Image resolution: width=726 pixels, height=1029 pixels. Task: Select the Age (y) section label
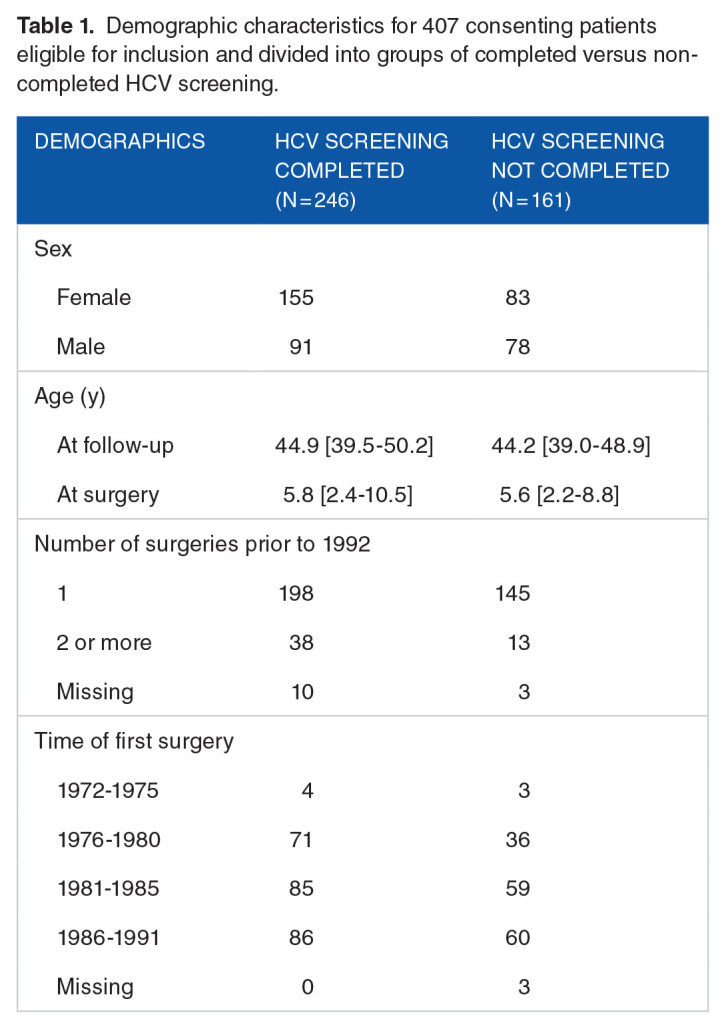tap(70, 397)
